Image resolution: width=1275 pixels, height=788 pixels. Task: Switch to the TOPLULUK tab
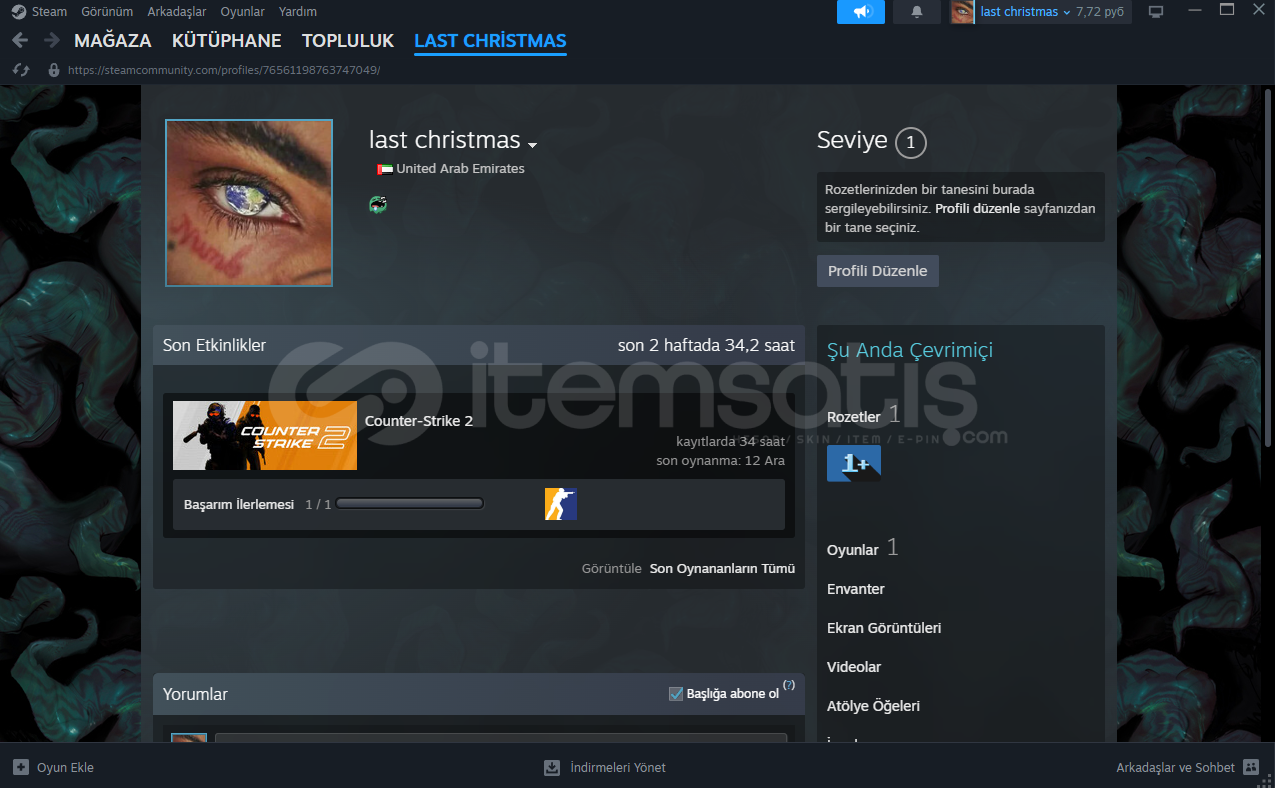pyautogui.click(x=348, y=41)
